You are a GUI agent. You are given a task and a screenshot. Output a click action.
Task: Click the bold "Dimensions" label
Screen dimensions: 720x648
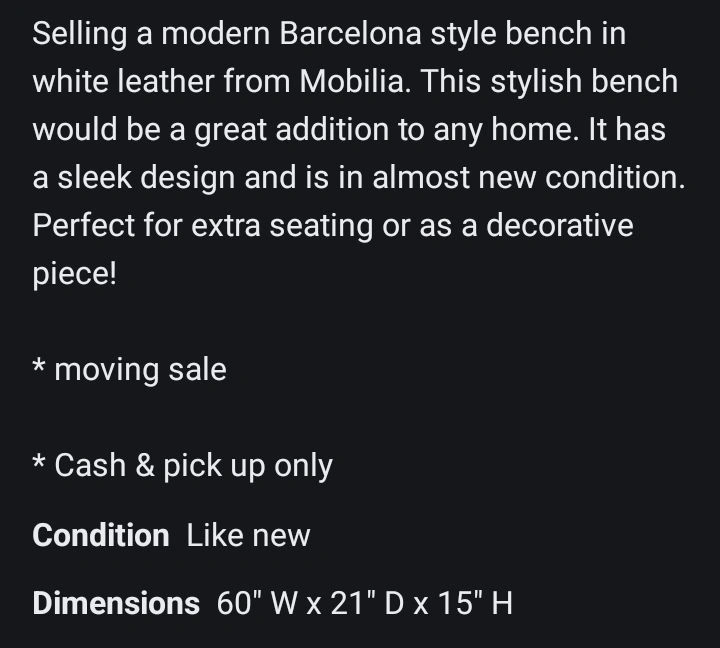pos(116,603)
